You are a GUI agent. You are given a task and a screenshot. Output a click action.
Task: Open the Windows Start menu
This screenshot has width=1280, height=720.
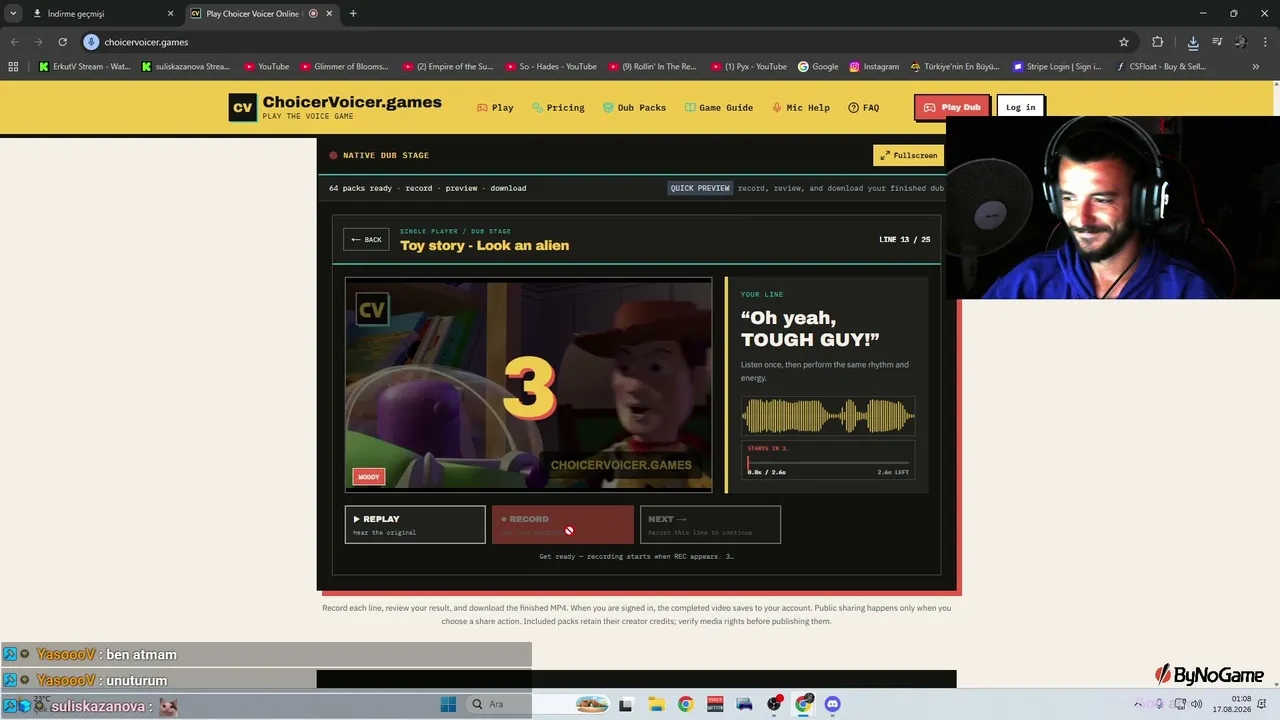tap(448, 704)
